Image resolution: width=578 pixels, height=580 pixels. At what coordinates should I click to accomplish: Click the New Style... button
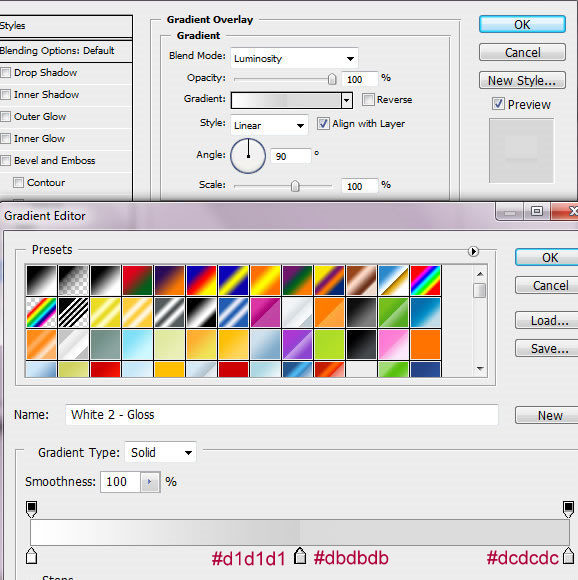522,81
